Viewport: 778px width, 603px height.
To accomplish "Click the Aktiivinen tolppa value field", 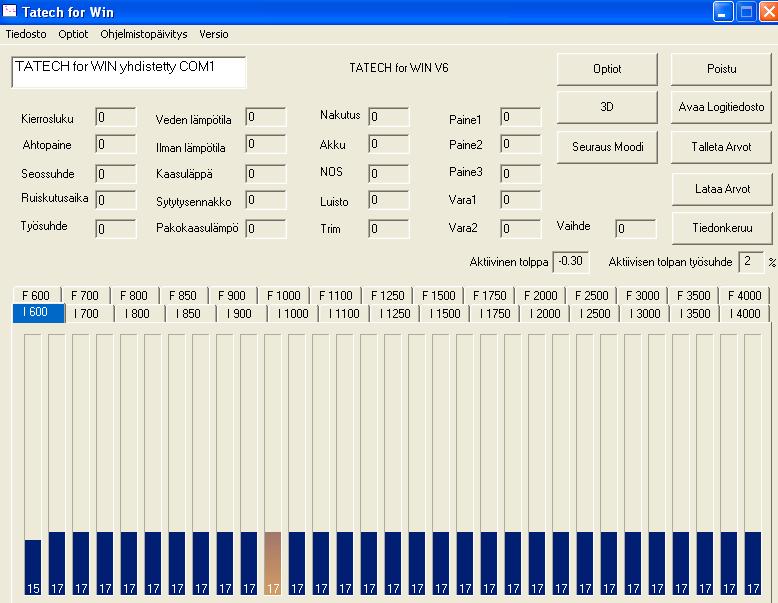I will (x=571, y=262).
